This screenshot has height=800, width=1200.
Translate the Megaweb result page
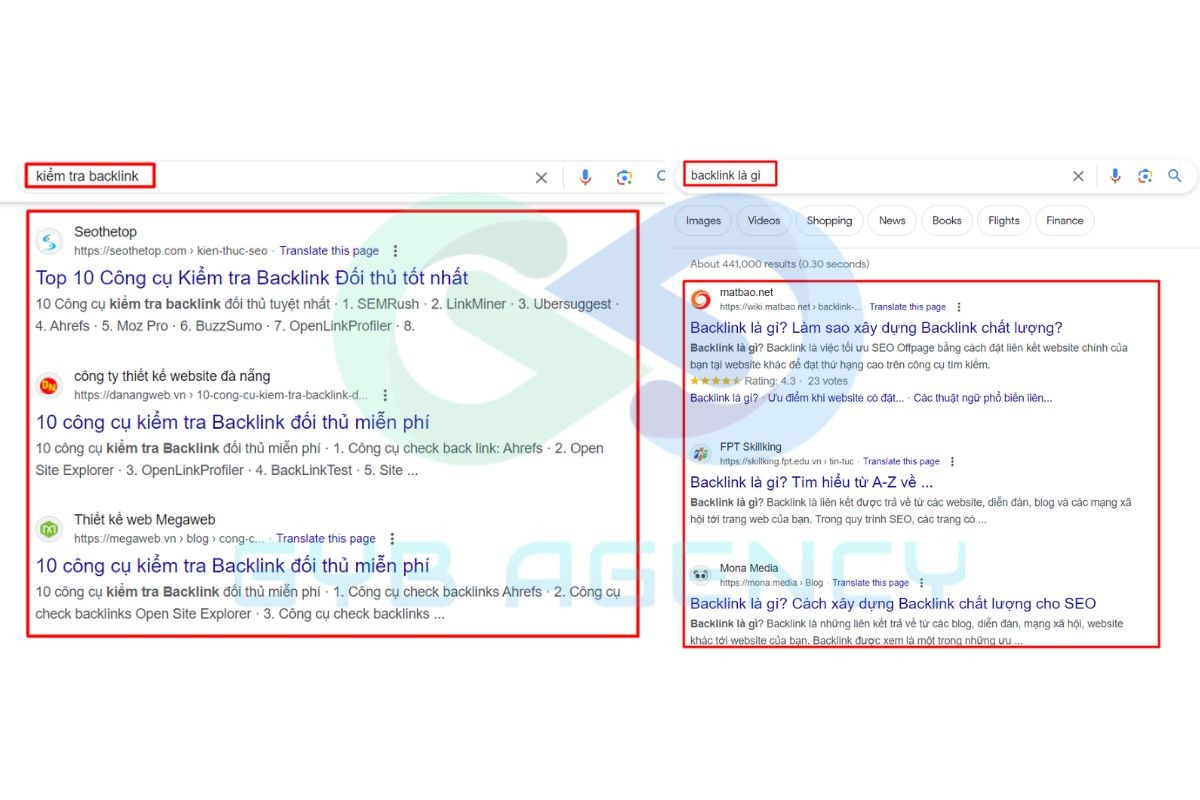tap(326, 538)
